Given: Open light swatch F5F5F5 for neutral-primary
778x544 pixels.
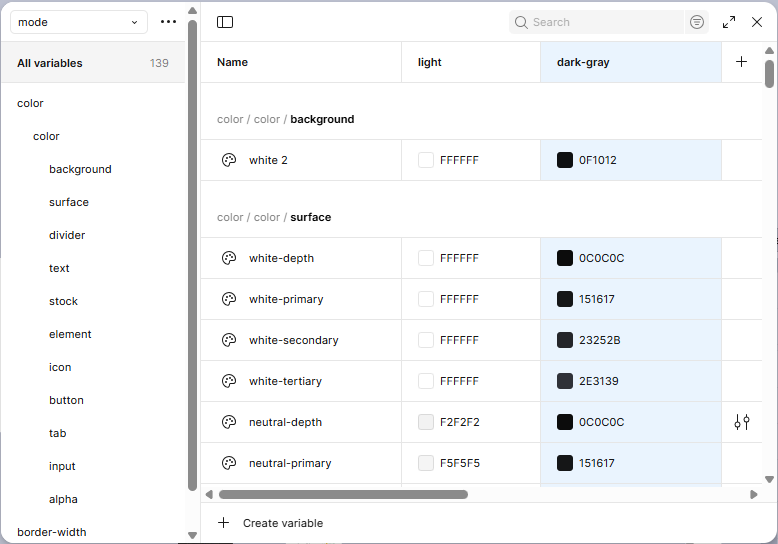Looking at the screenshot, I should coord(426,463).
